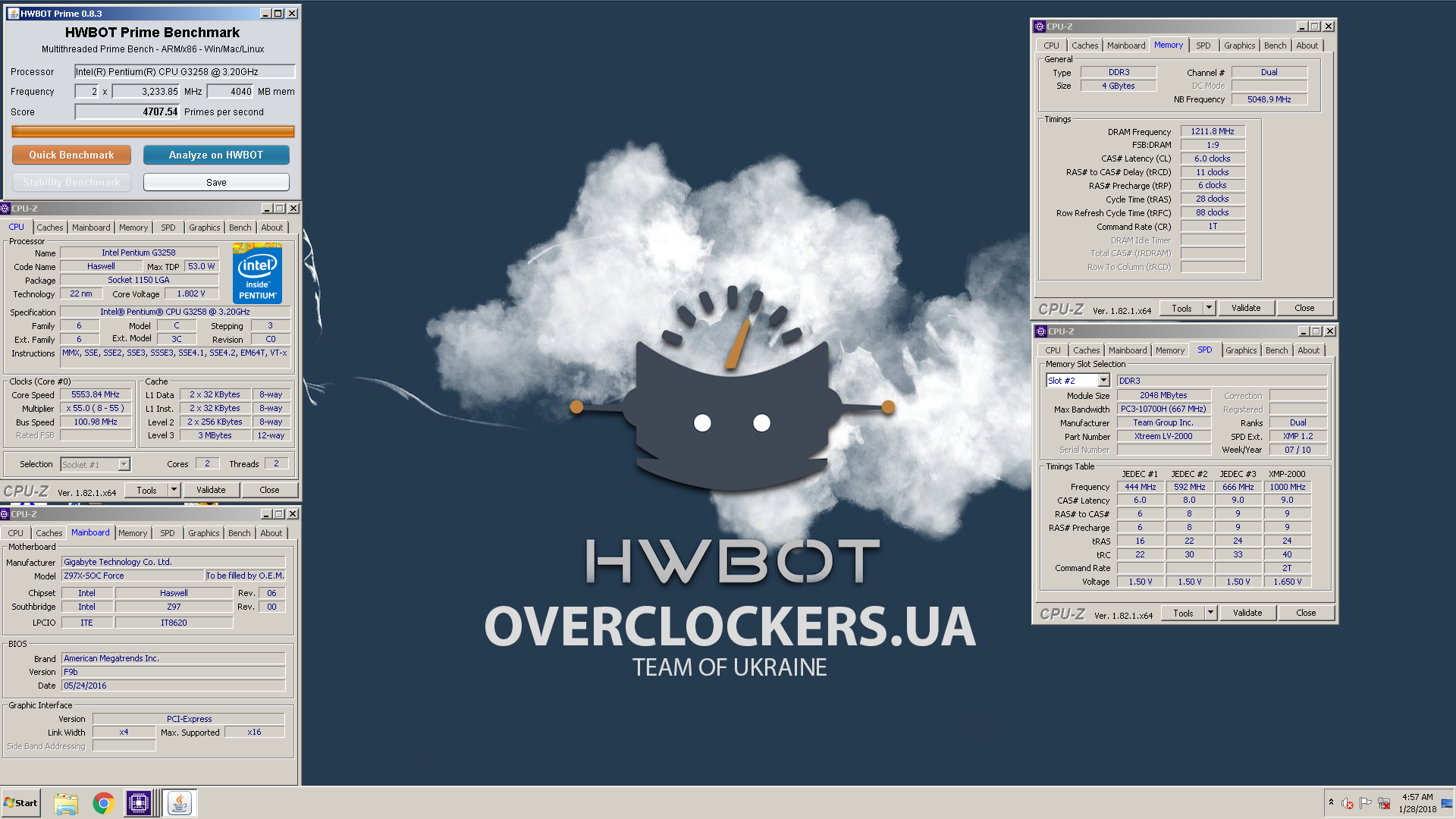Save the HWBOT Prime result
The width and height of the screenshot is (1456, 819).
coord(216,182)
